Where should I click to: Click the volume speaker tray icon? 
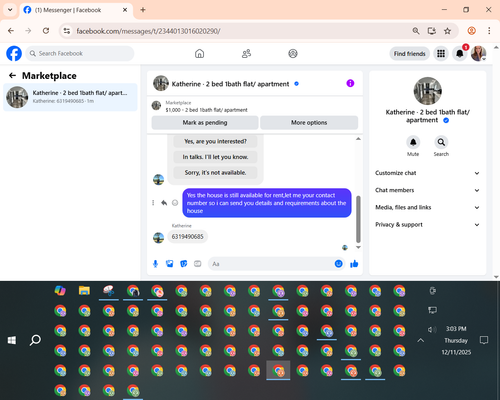(x=432, y=329)
